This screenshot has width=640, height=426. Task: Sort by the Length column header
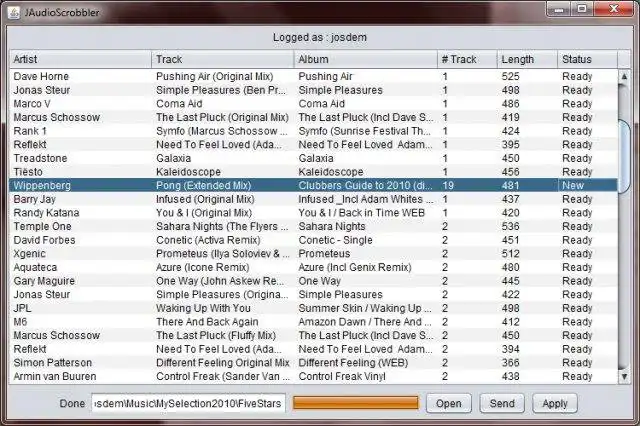(x=527, y=59)
